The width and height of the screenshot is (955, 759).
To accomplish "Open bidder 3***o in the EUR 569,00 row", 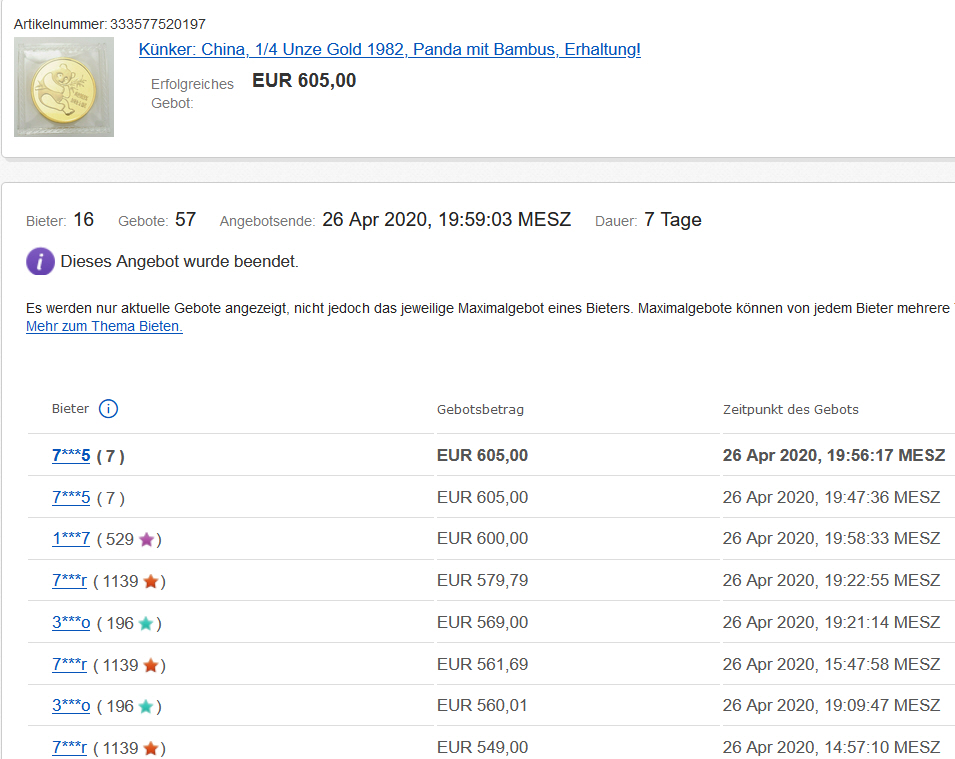I will point(71,623).
